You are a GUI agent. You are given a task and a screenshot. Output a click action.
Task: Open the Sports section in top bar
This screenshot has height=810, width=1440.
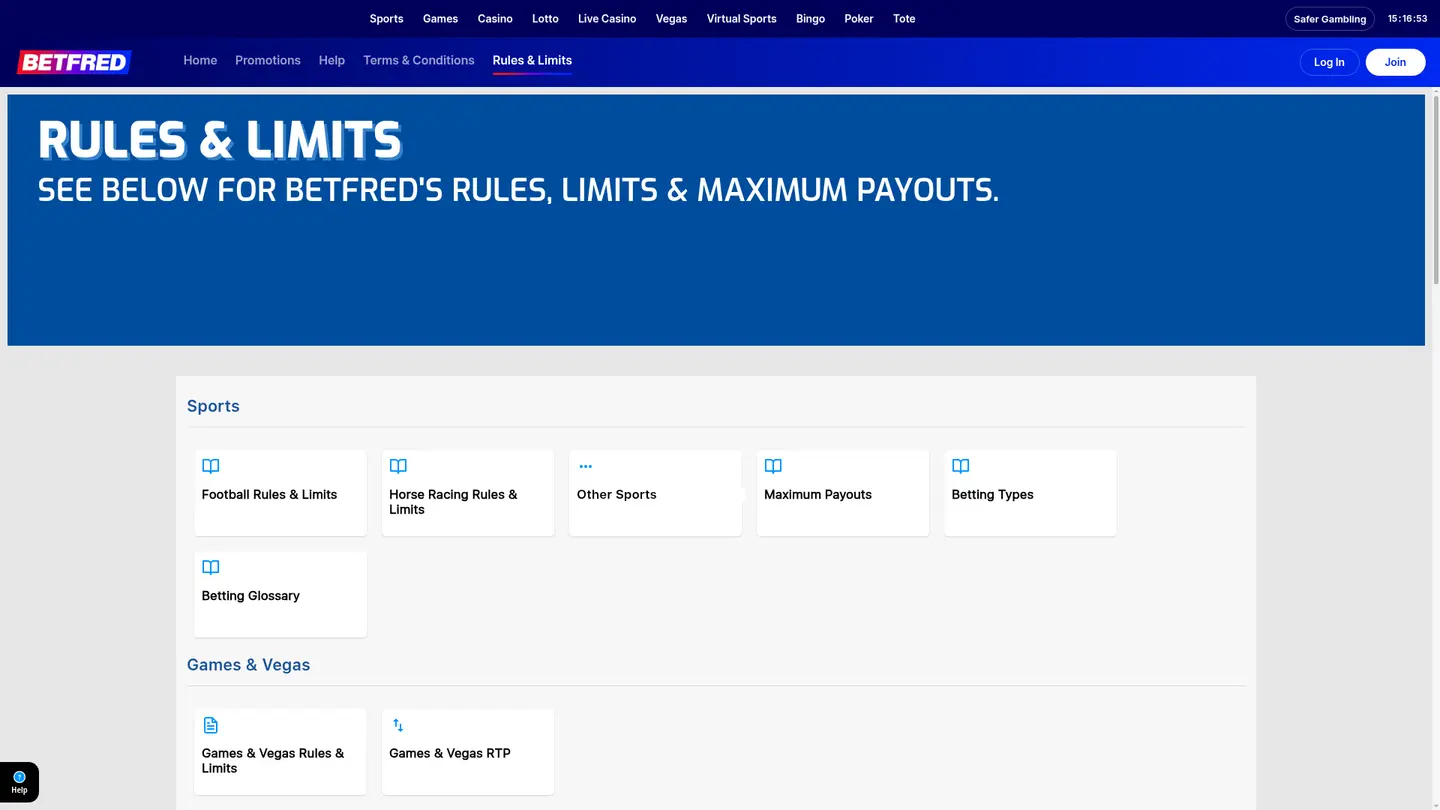click(x=386, y=19)
